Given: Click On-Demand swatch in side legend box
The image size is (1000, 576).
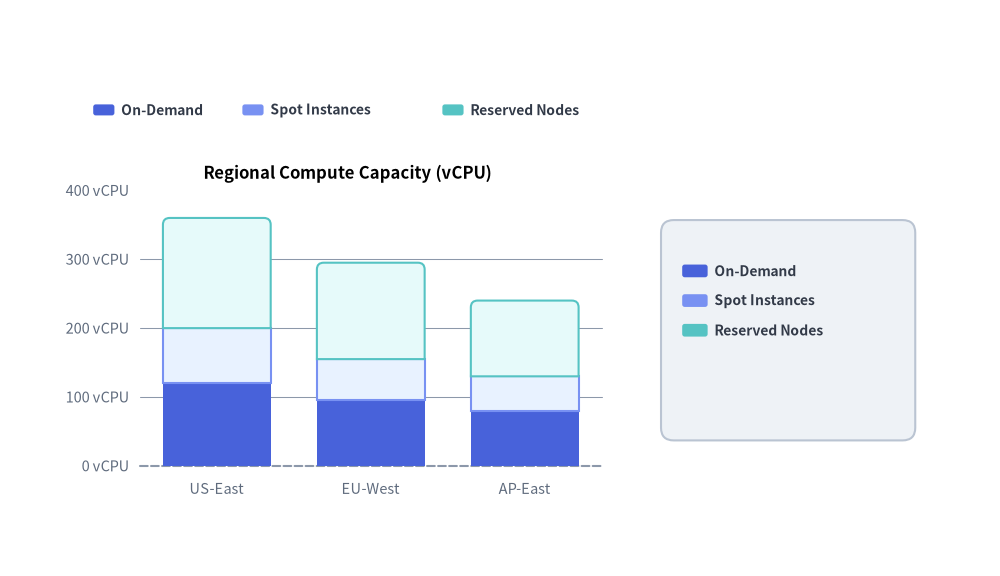Looking at the screenshot, I should tap(695, 271).
